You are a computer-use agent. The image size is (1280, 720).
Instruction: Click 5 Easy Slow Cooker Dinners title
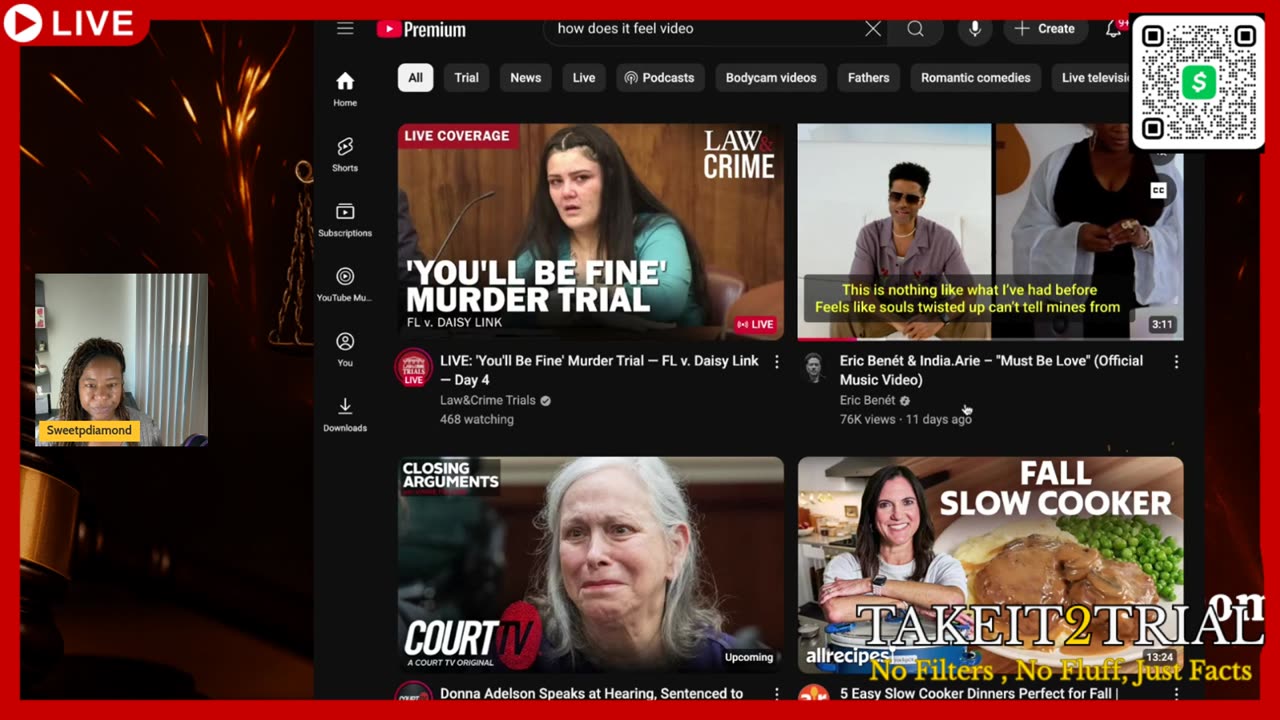[979, 693]
